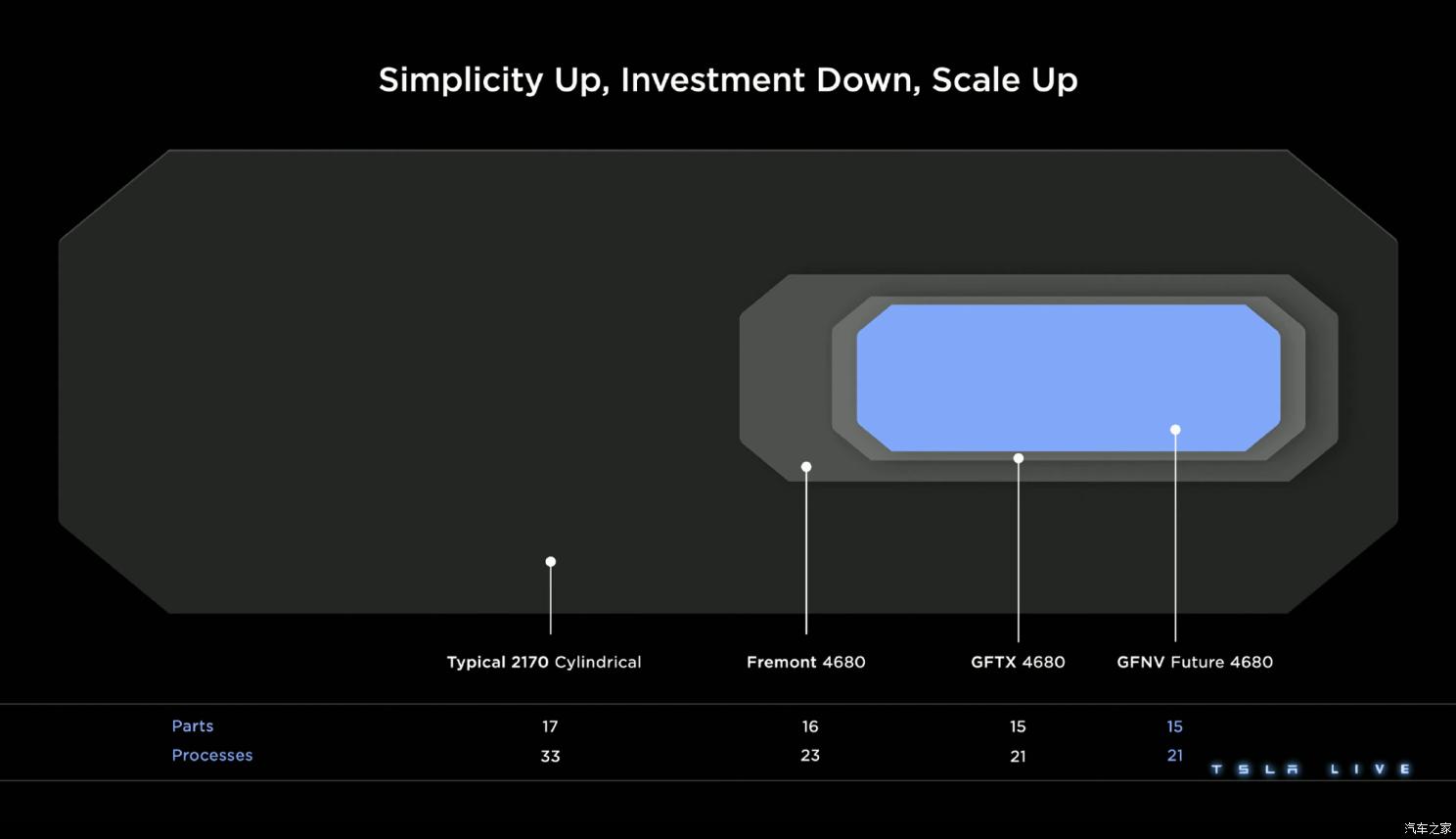Screen dimensions: 1456x839
Task: Click the highlighted GFNV parts value 15
Action: (1175, 726)
